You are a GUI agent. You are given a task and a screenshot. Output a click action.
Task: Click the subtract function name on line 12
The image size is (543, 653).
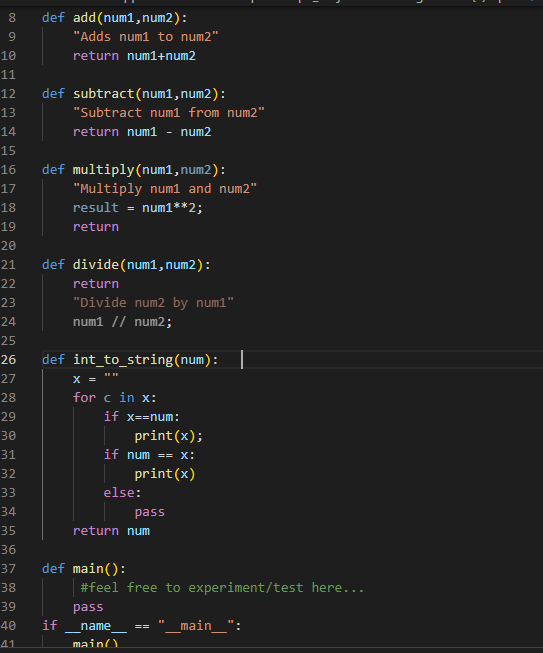[x=104, y=94]
